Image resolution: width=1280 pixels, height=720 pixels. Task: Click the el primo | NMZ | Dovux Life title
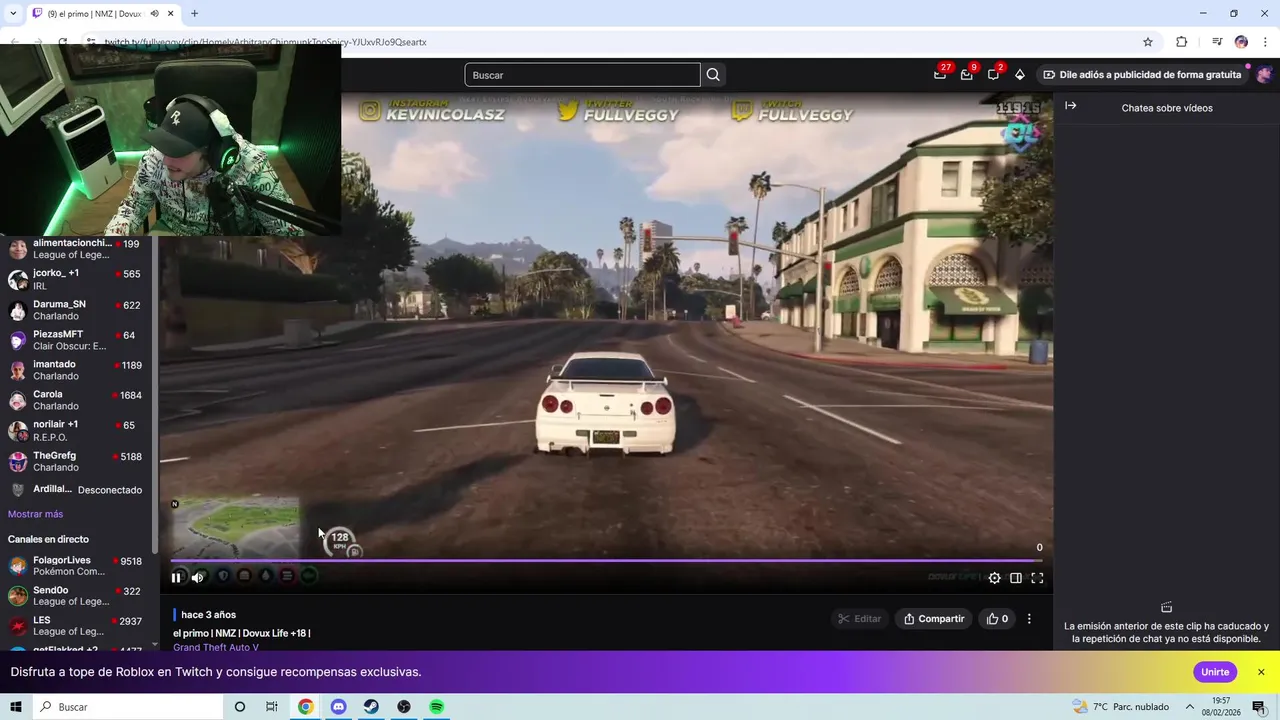click(241, 633)
